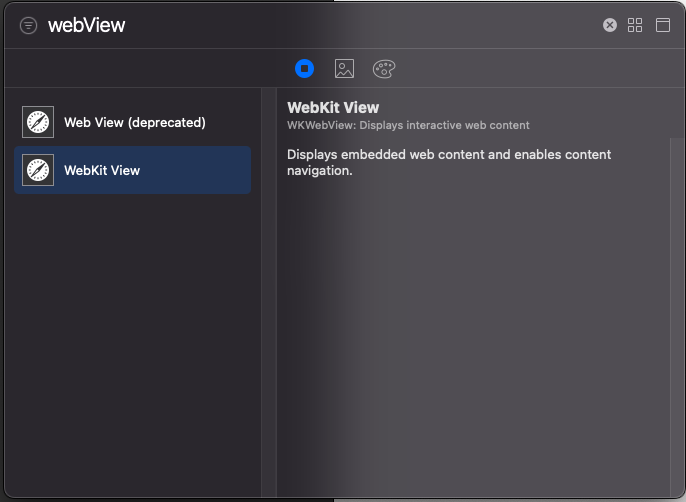Select the WebKit View row

point(133,170)
